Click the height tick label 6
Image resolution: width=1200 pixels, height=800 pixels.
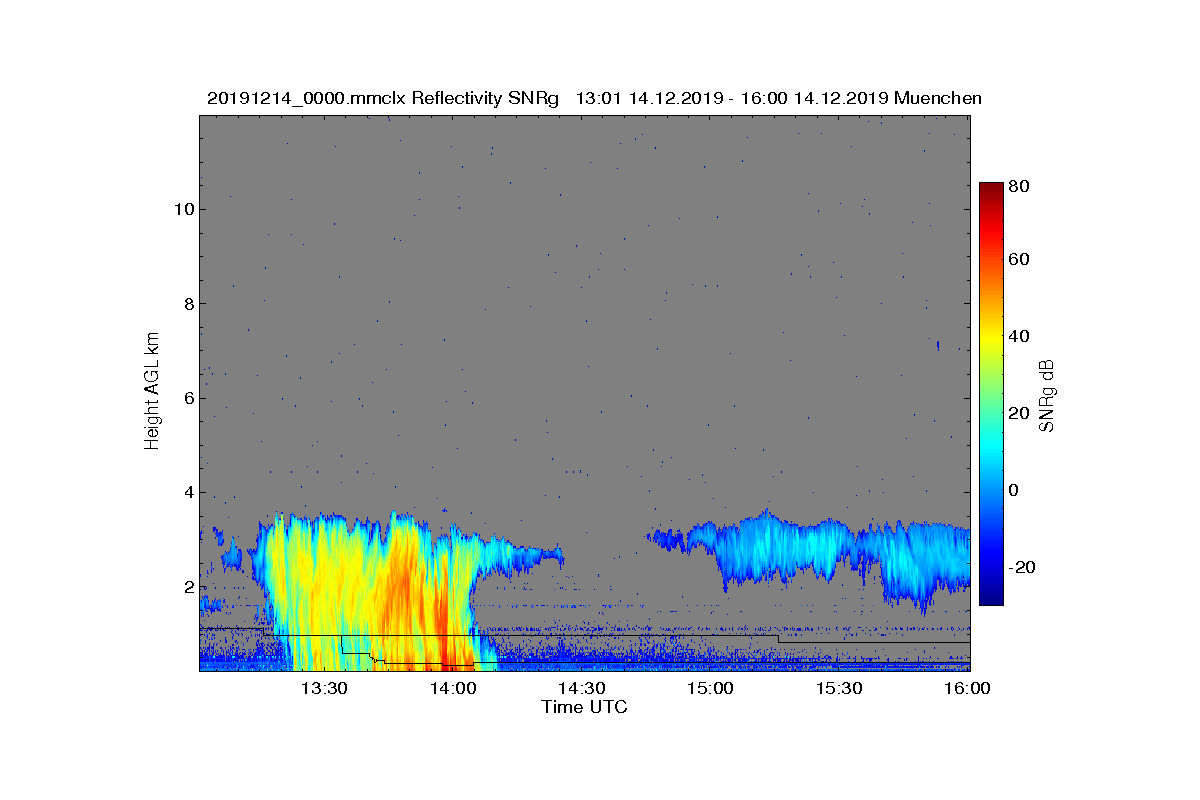point(188,398)
